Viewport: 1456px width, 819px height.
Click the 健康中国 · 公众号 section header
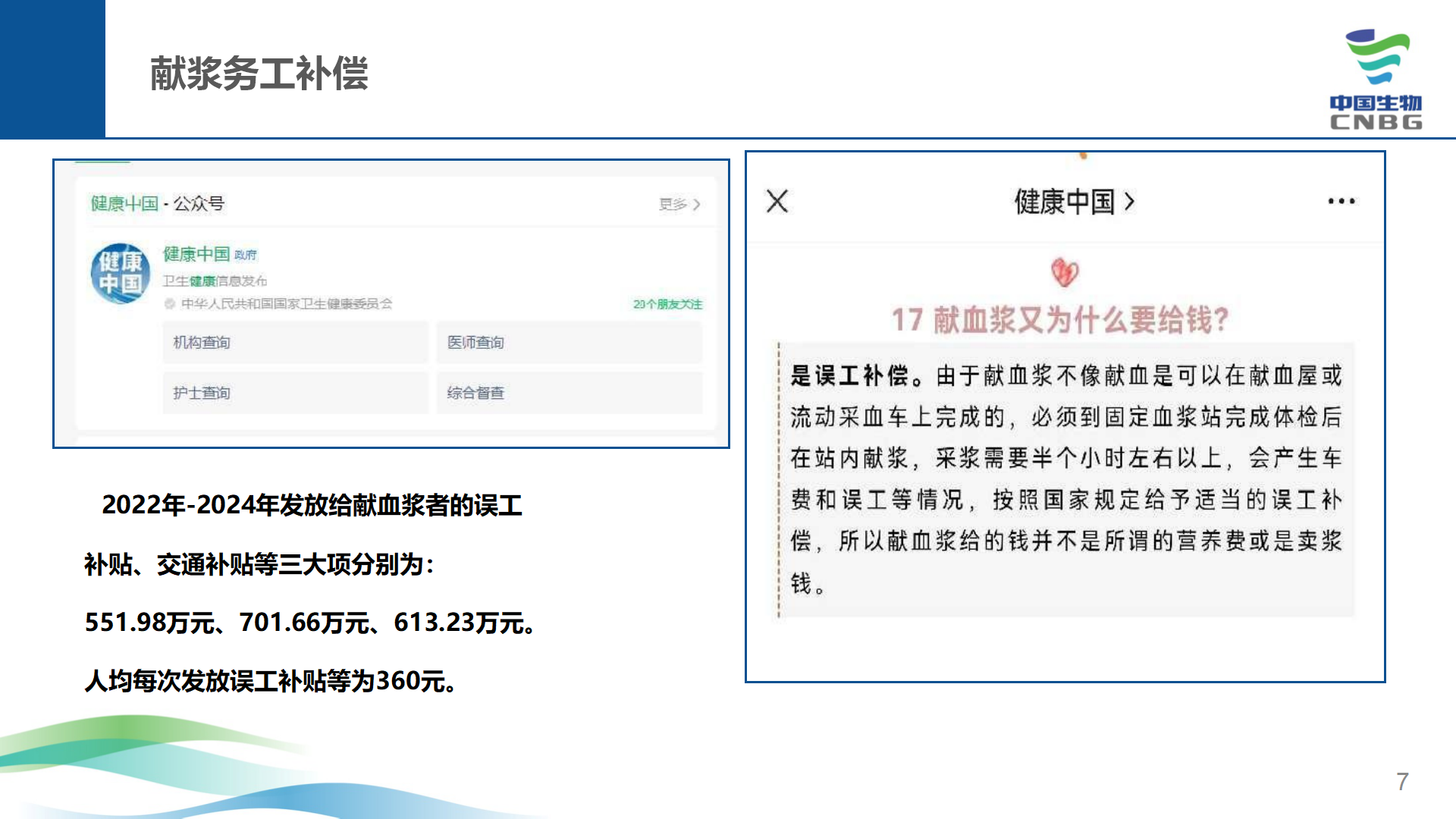click(158, 204)
